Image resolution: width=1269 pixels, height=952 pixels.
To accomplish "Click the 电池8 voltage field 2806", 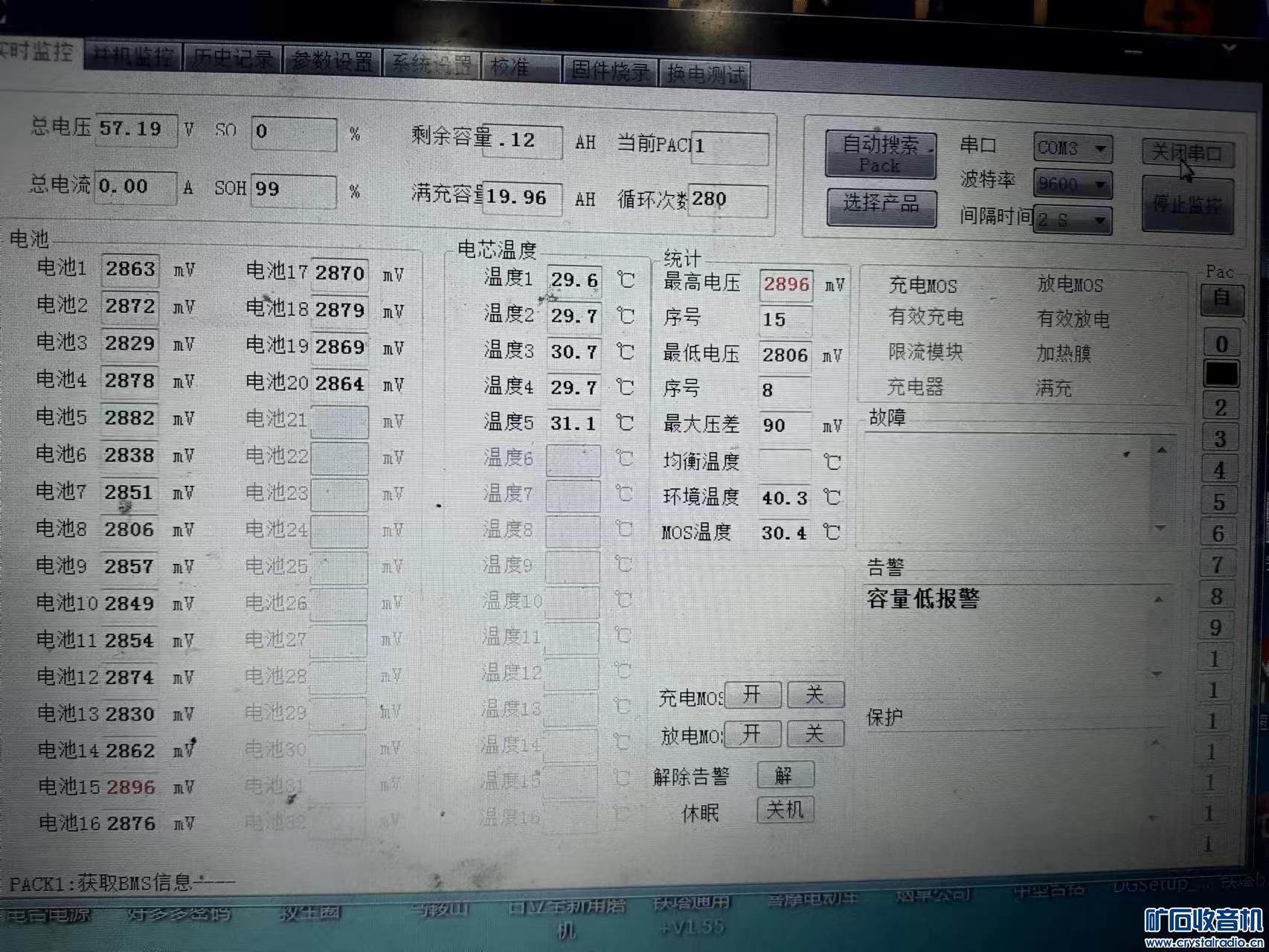I will click(x=129, y=530).
